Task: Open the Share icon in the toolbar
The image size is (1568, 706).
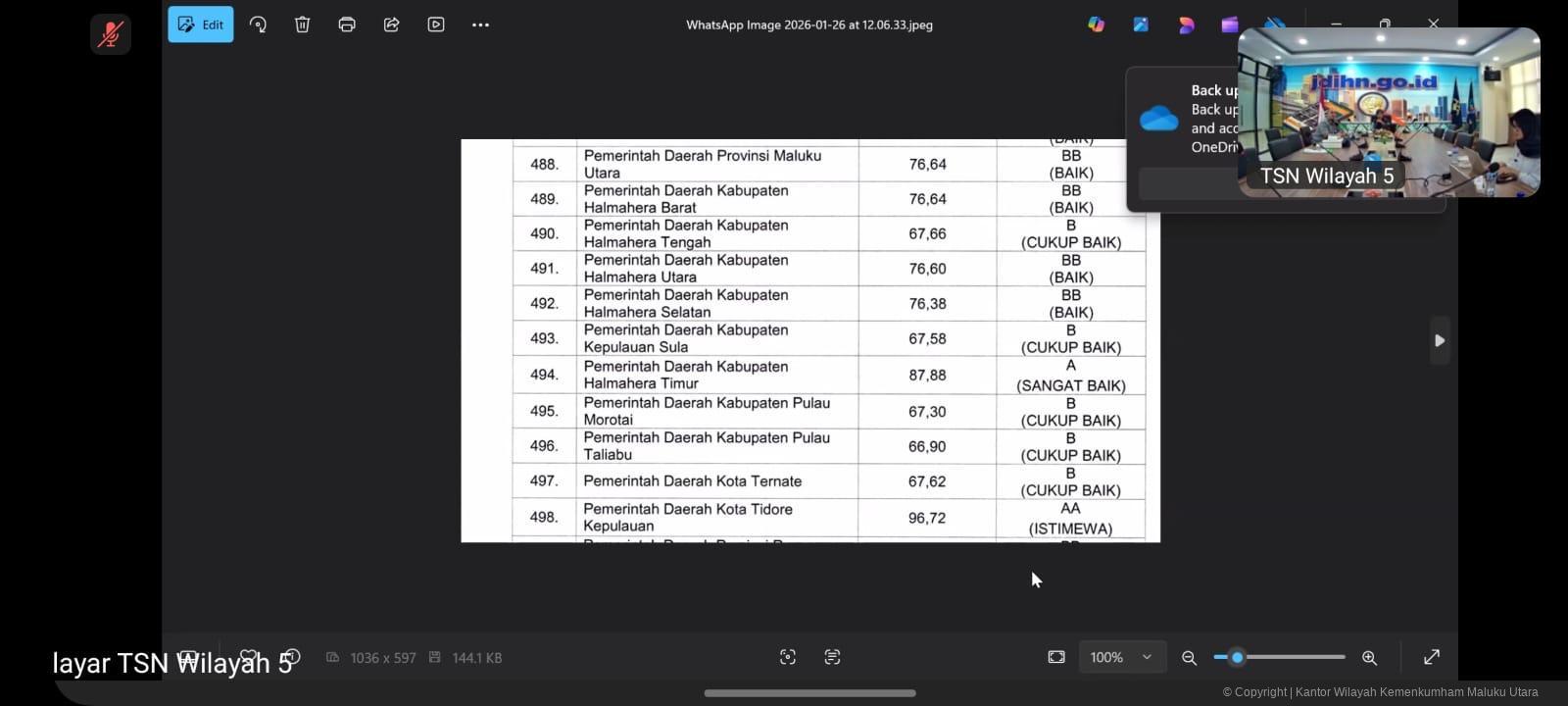Action: tap(391, 25)
